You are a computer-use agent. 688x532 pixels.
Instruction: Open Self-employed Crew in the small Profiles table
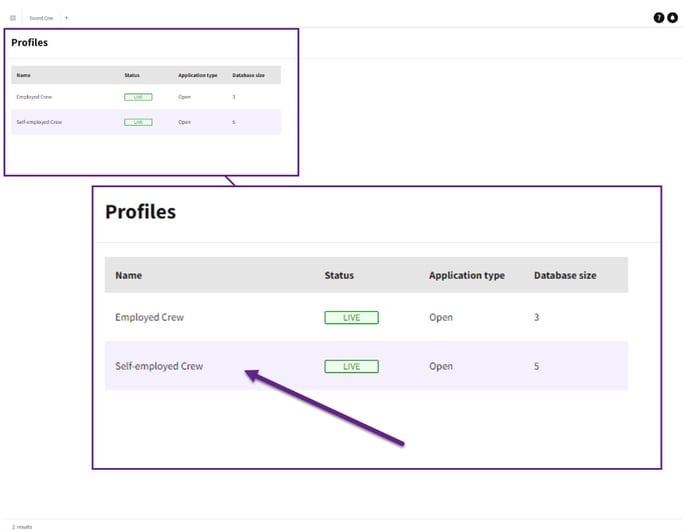(x=39, y=122)
